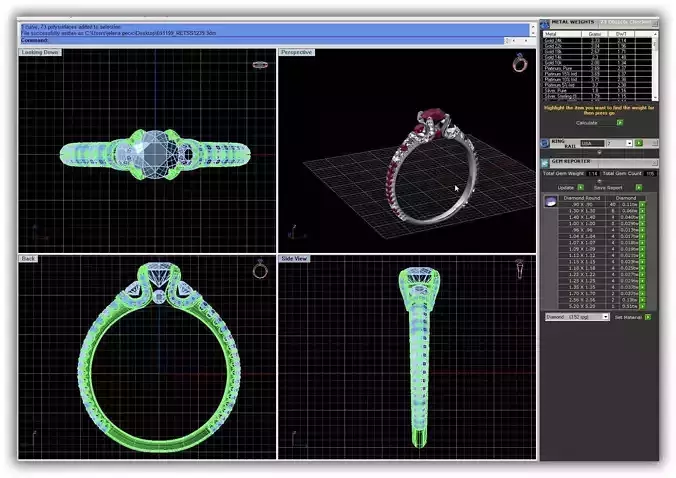The width and height of the screenshot is (676, 478).
Task: Click go button on 1.07 X 1.07 row
Action: [642, 243]
